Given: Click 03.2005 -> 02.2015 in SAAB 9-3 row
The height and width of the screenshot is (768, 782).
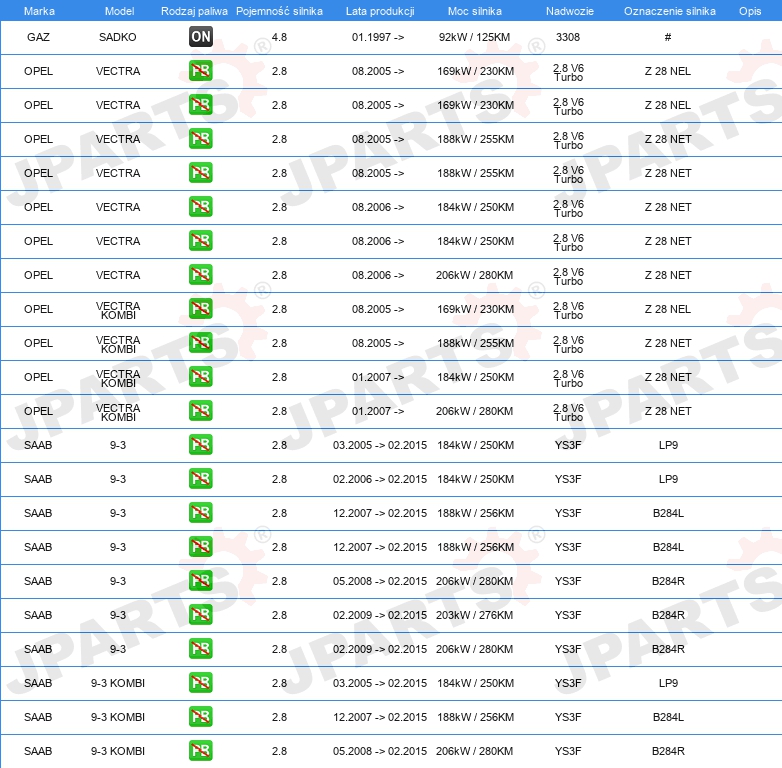Looking at the screenshot, I should (380, 445).
